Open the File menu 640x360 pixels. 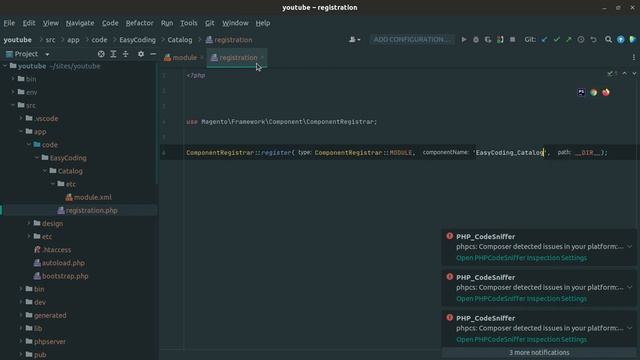click(x=9, y=23)
